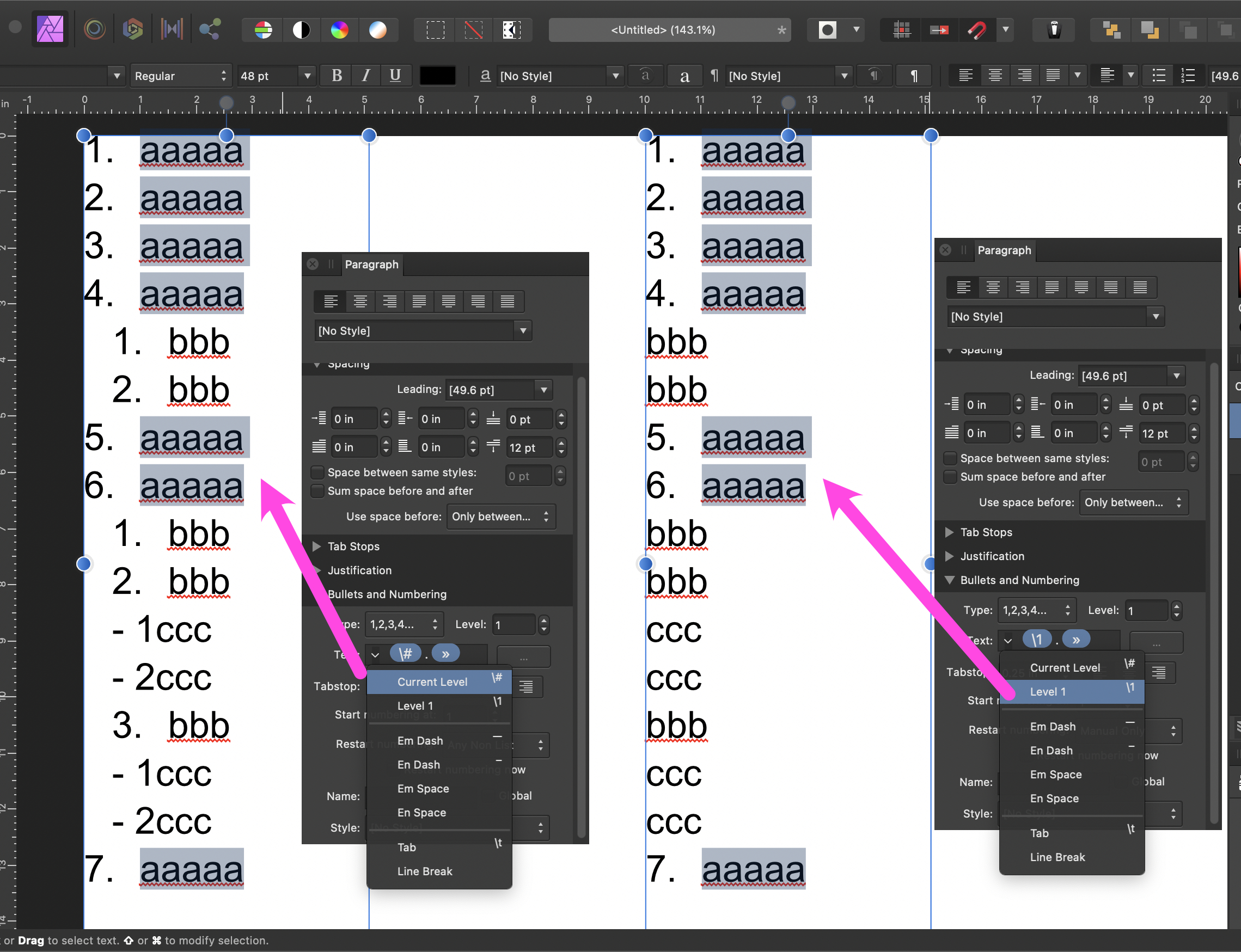Justify all in the right Paragraph panel
The width and height of the screenshot is (1241, 952).
coord(1140,287)
